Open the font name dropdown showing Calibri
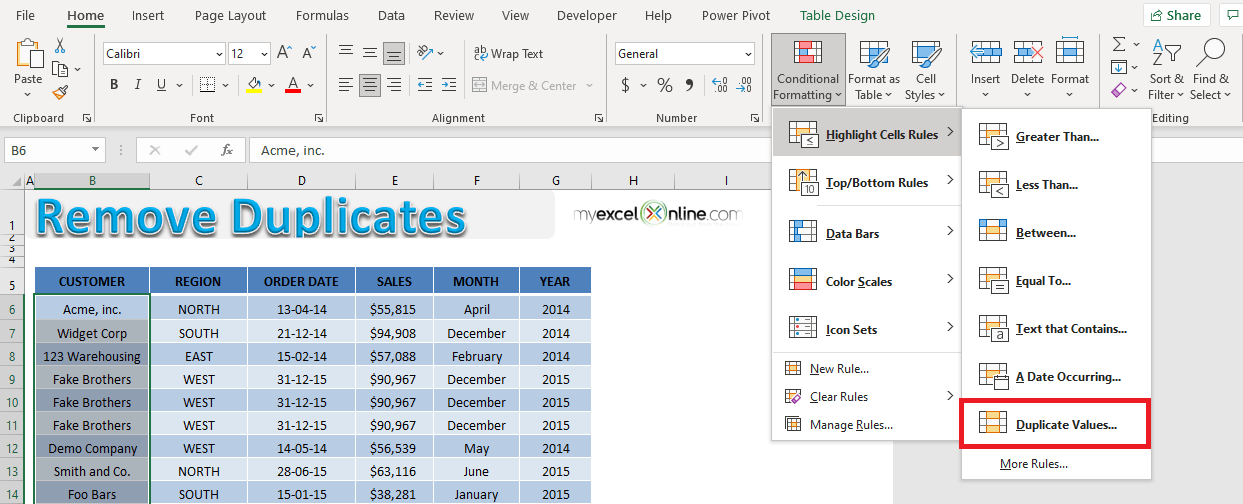The image size is (1243, 504). point(164,53)
